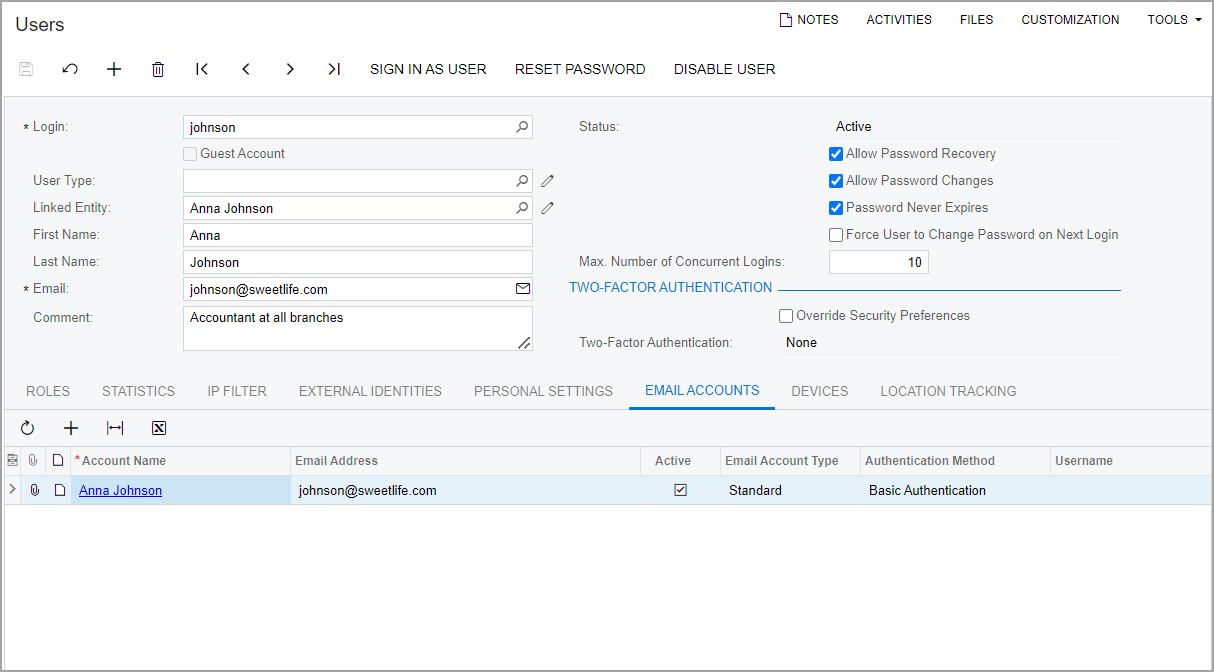Image resolution: width=1214 pixels, height=672 pixels.
Task: Click Max. Number of Concurrent Logins field
Action: 879,262
